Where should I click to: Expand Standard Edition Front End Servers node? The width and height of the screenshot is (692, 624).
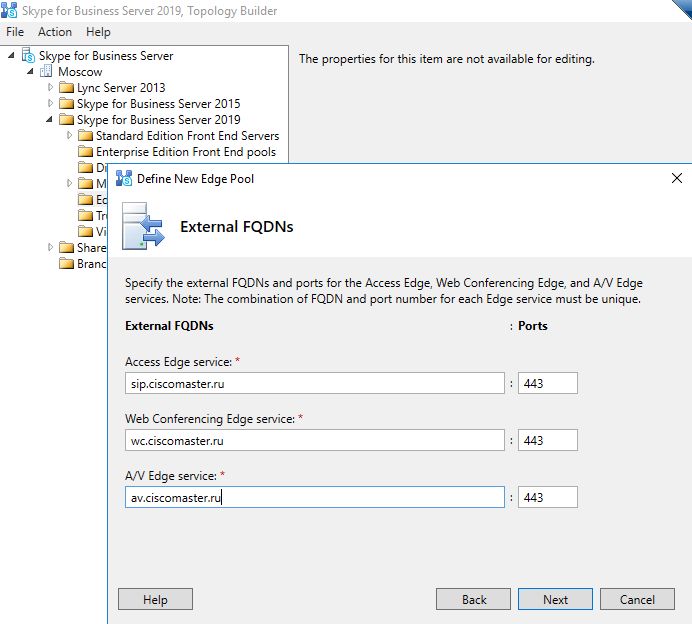coord(69,135)
